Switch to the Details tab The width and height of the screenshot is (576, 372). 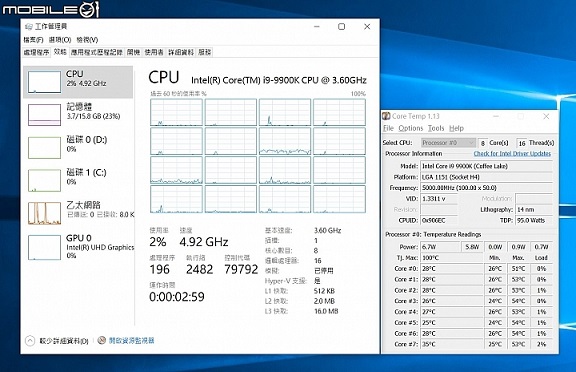click(181, 52)
